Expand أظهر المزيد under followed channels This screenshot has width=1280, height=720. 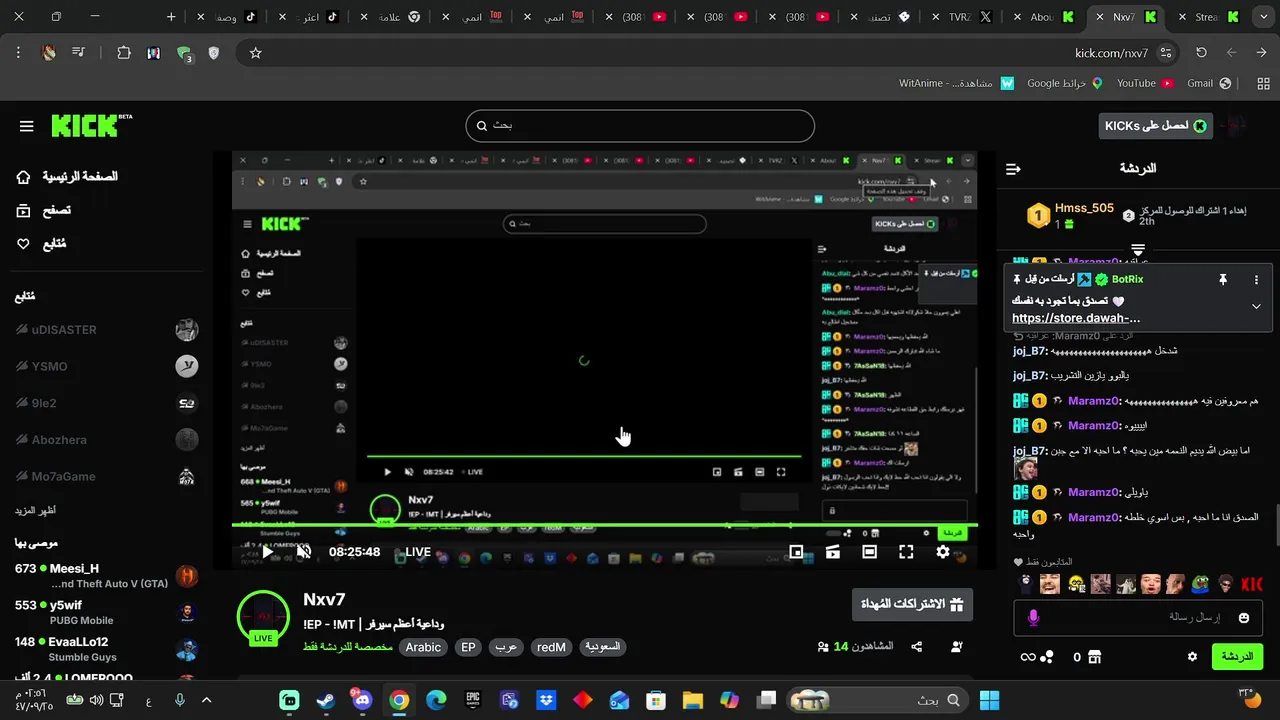pyautogui.click(x=35, y=511)
